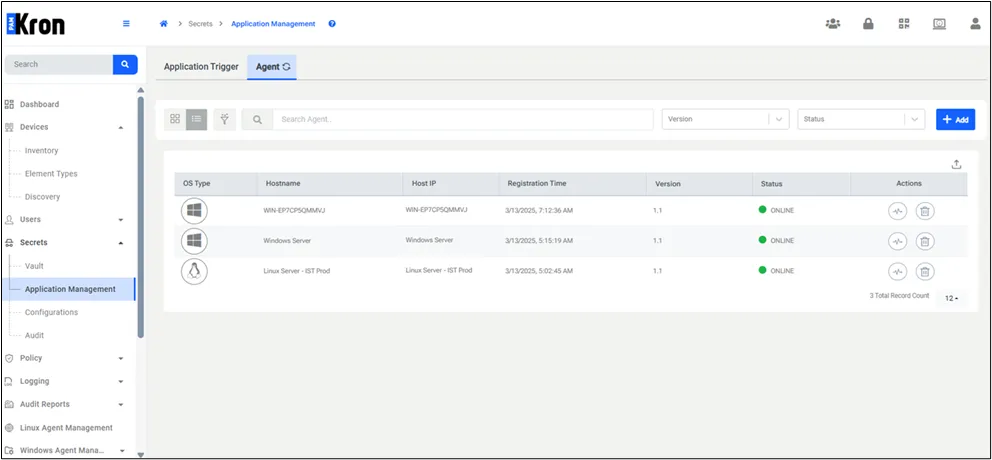The height and width of the screenshot is (460, 992).
Task: Click the blue Add button
Action: point(955,120)
